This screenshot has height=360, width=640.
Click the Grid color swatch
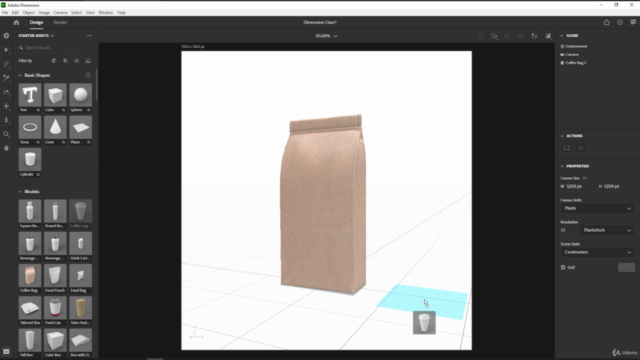(626, 267)
